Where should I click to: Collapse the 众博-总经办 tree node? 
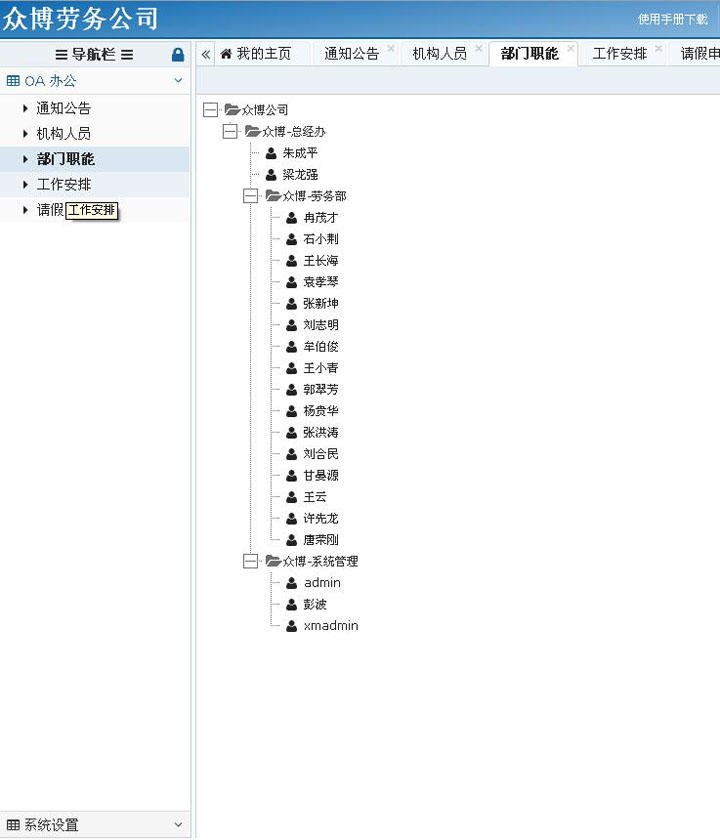coord(230,132)
